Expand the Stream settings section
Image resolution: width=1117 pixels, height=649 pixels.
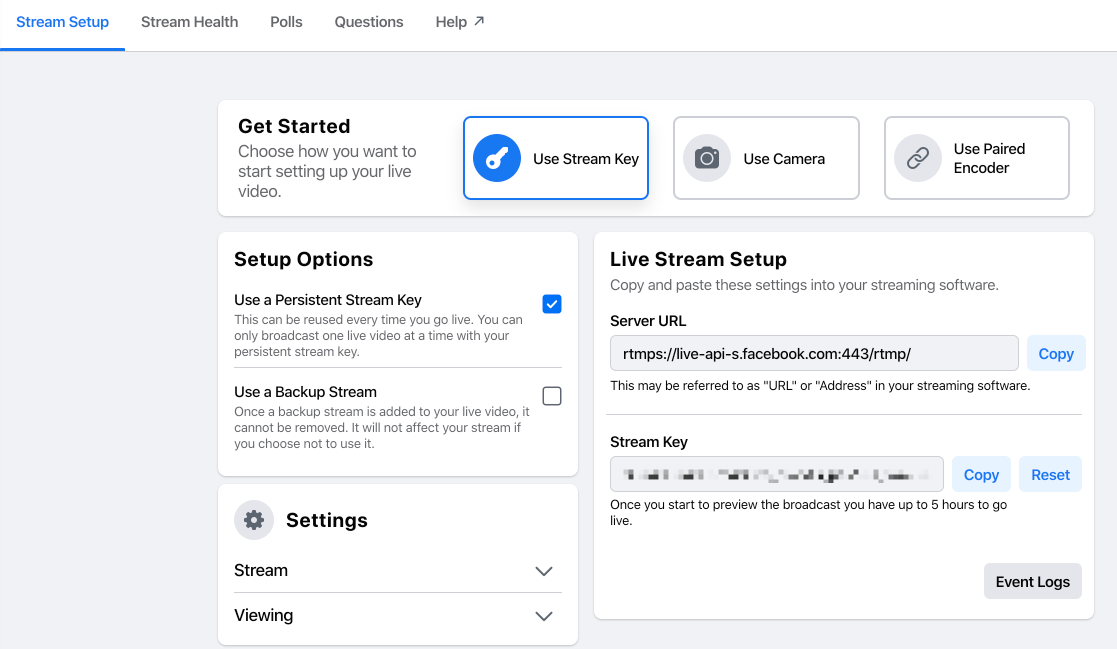[398, 571]
